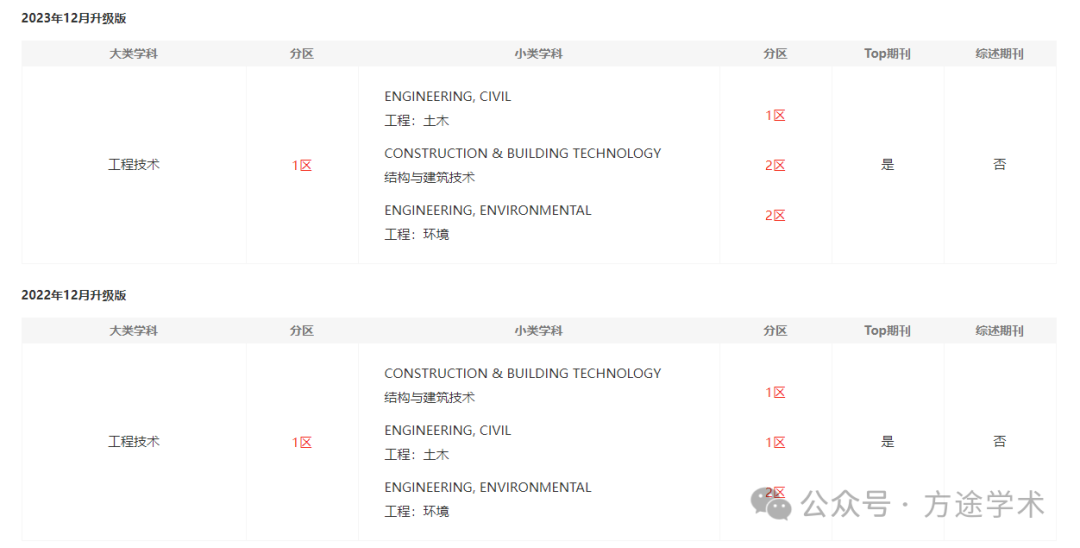Click red 1区 next to ENGINEERING, CIVIL 2023

pyautogui.click(x=775, y=116)
